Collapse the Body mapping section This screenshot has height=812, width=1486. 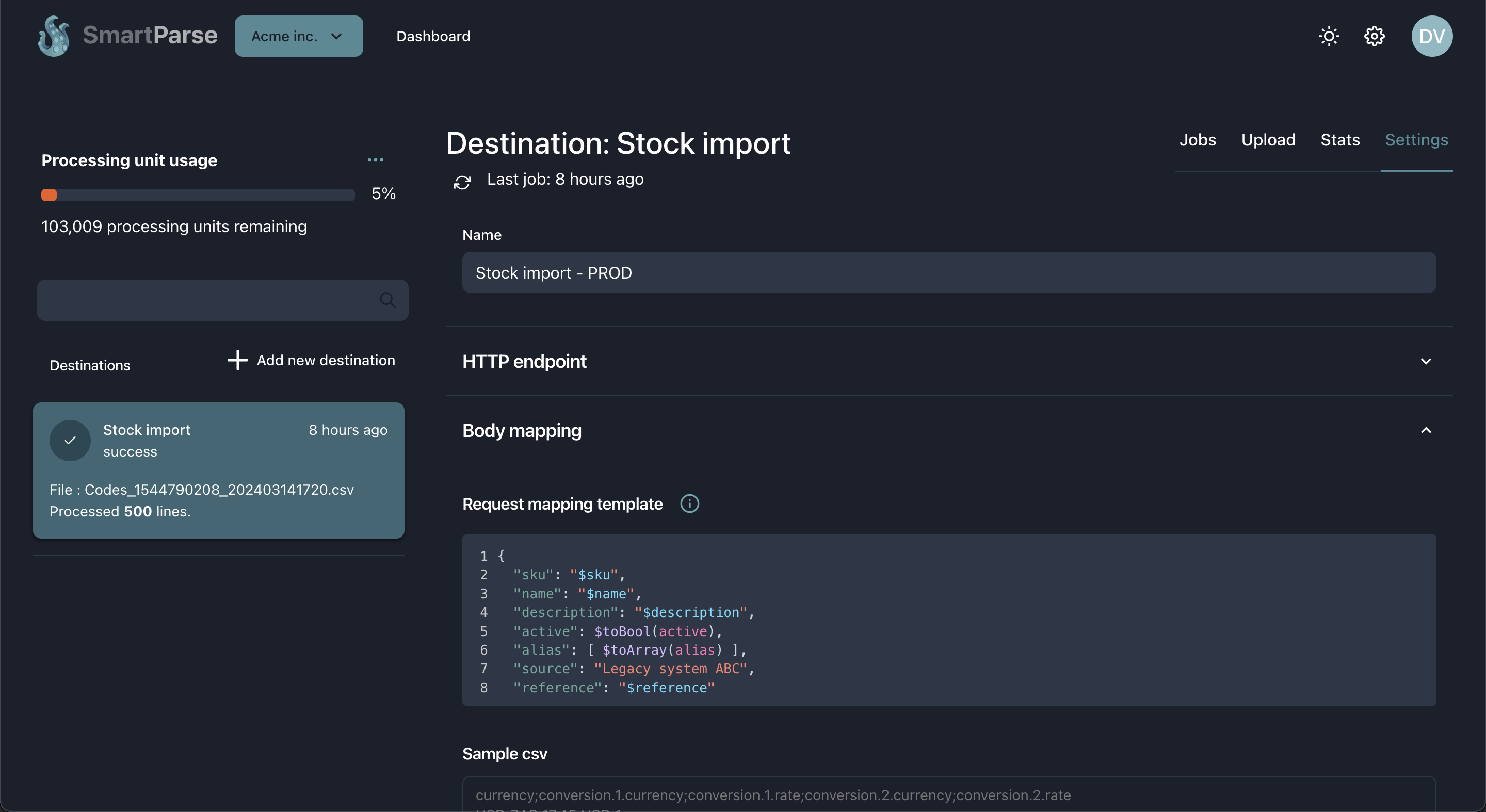(1426, 430)
